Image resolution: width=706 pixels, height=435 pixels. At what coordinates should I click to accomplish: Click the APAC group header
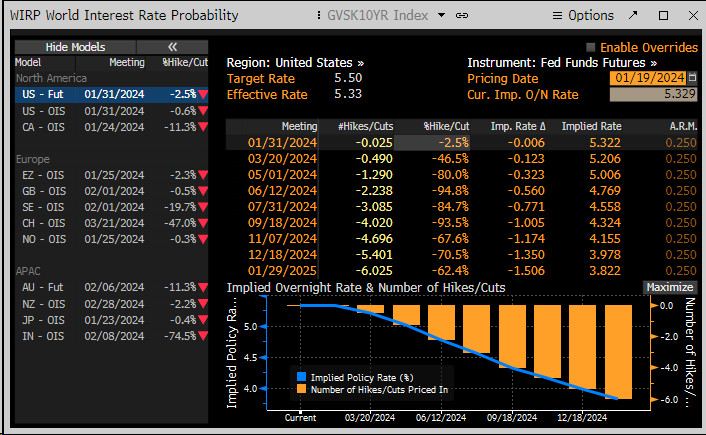tap(28, 271)
